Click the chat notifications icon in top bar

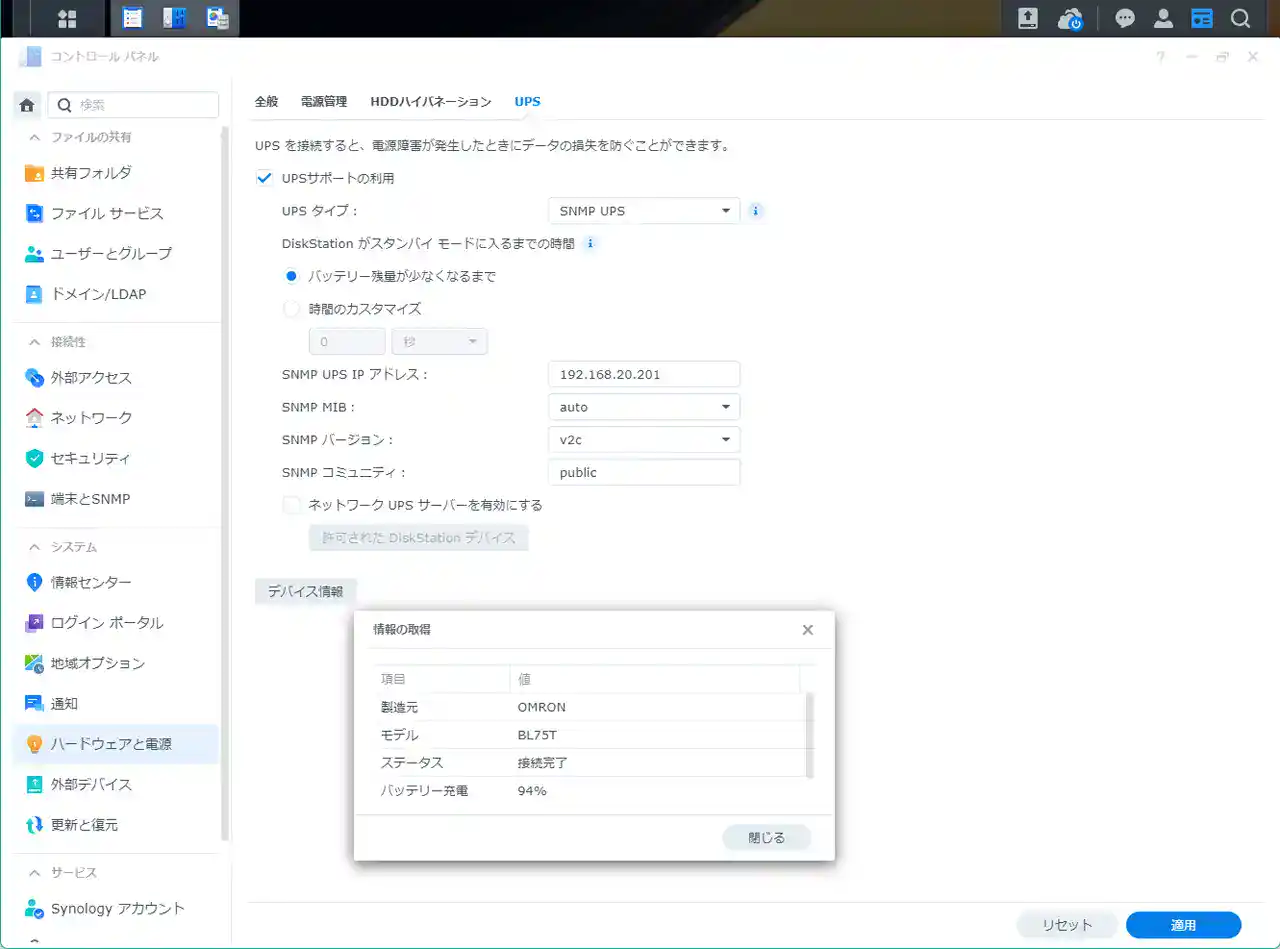click(x=1125, y=18)
